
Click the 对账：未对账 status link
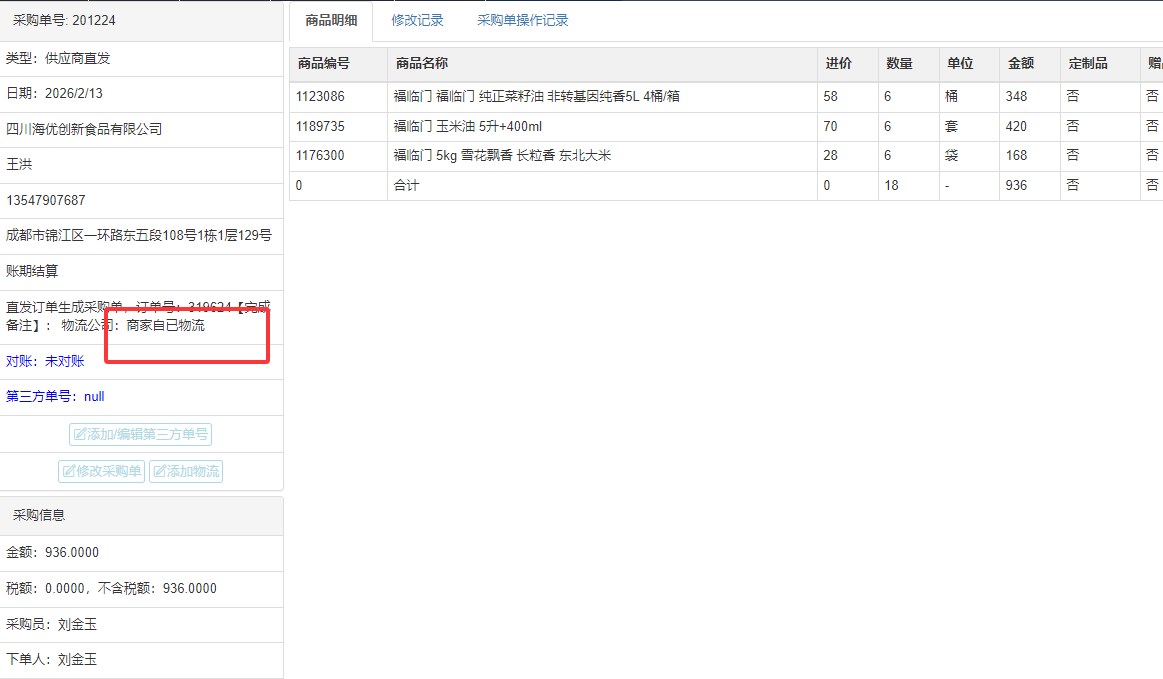(45, 361)
